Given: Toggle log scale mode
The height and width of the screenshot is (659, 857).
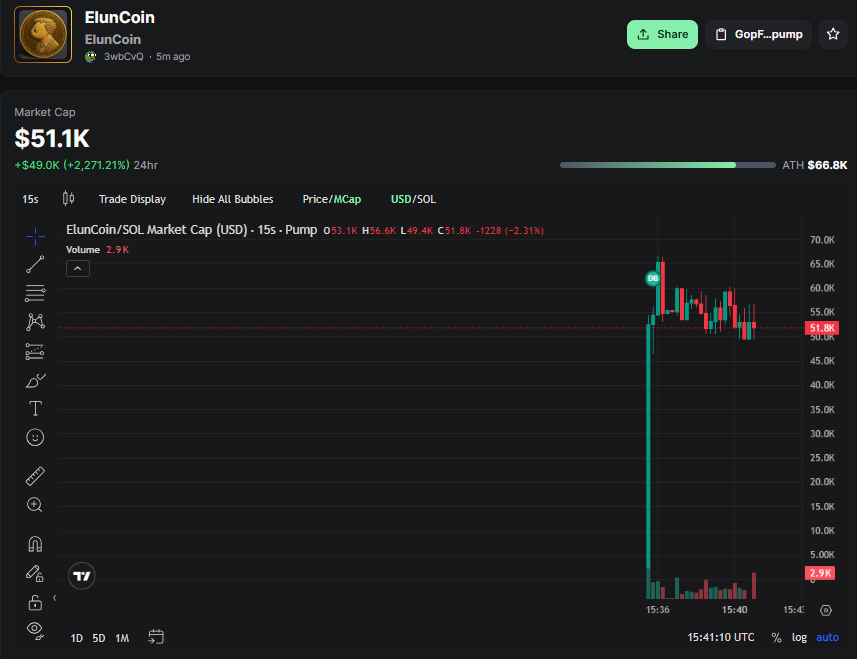Looking at the screenshot, I should click(799, 637).
